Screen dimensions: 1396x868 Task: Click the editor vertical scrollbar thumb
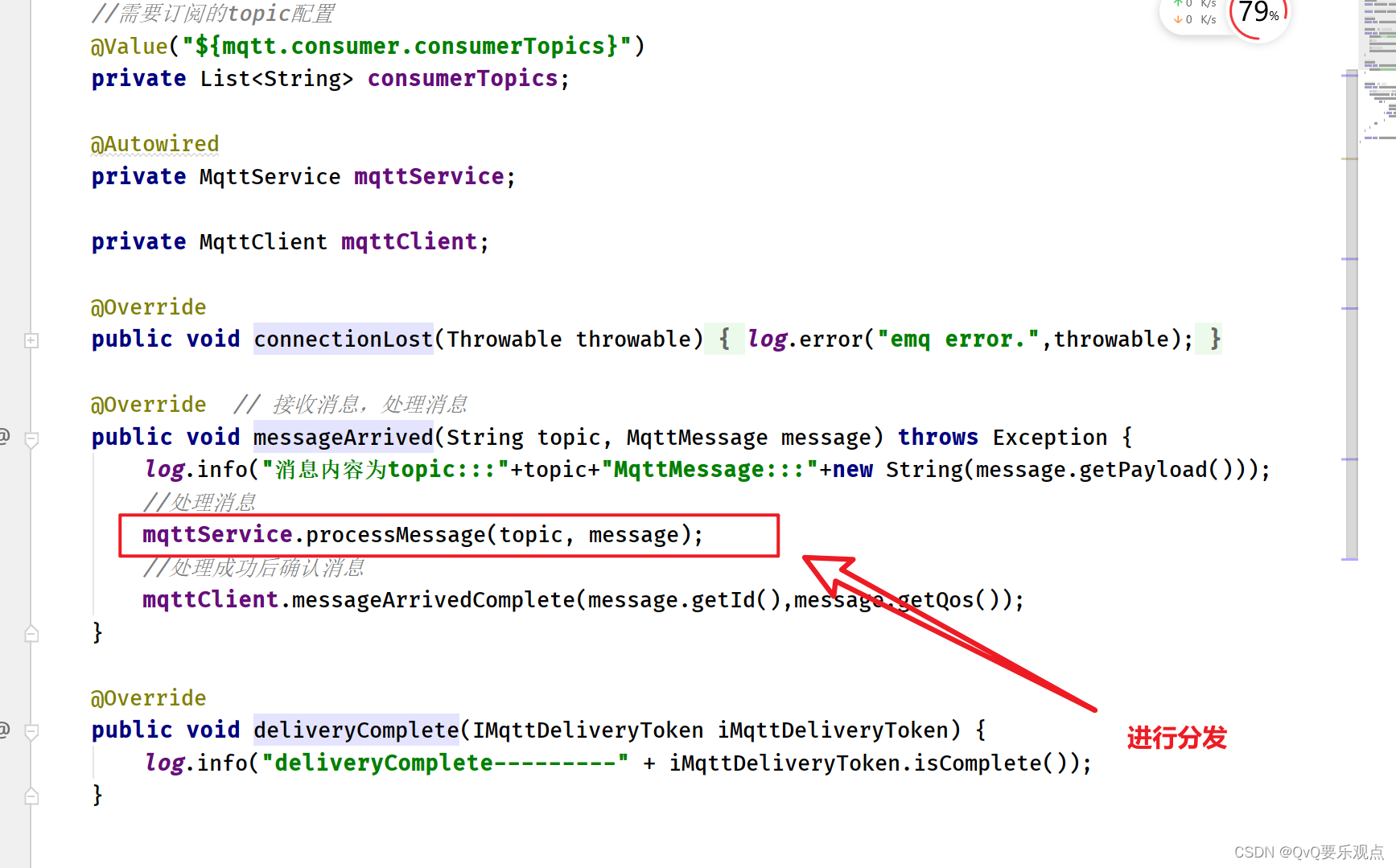tap(1351, 315)
